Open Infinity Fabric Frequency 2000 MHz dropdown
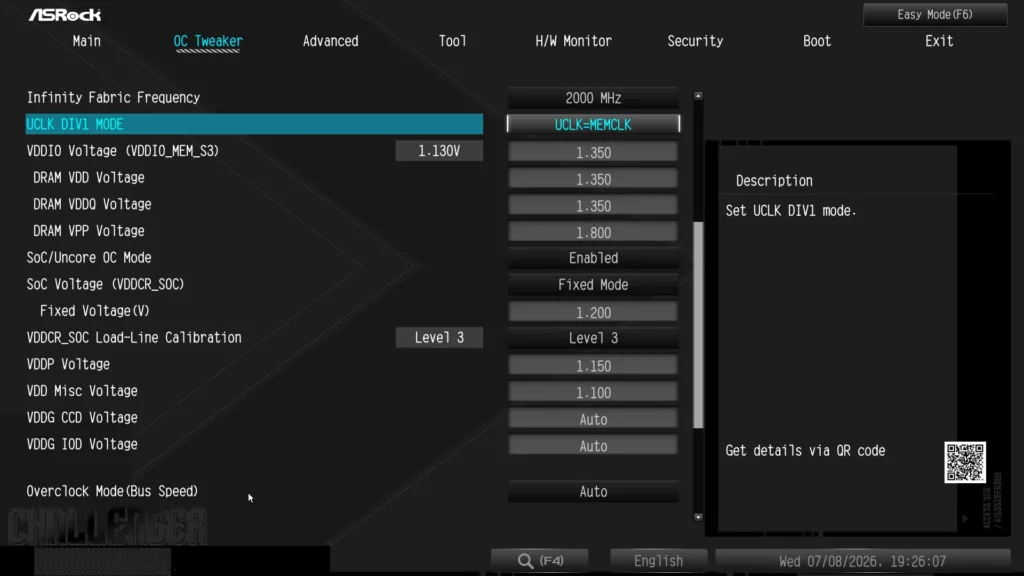 point(593,98)
